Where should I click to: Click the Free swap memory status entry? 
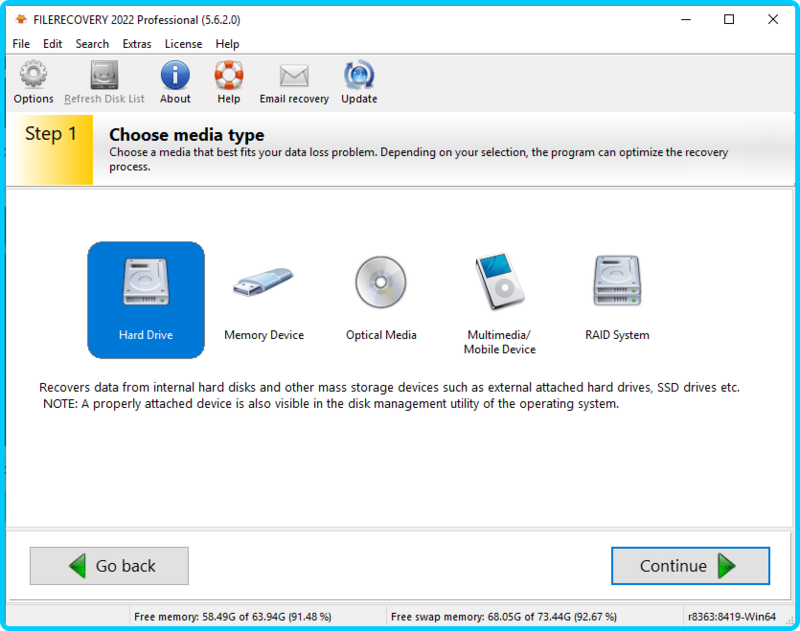pyautogui.click(x=504, y=617)
